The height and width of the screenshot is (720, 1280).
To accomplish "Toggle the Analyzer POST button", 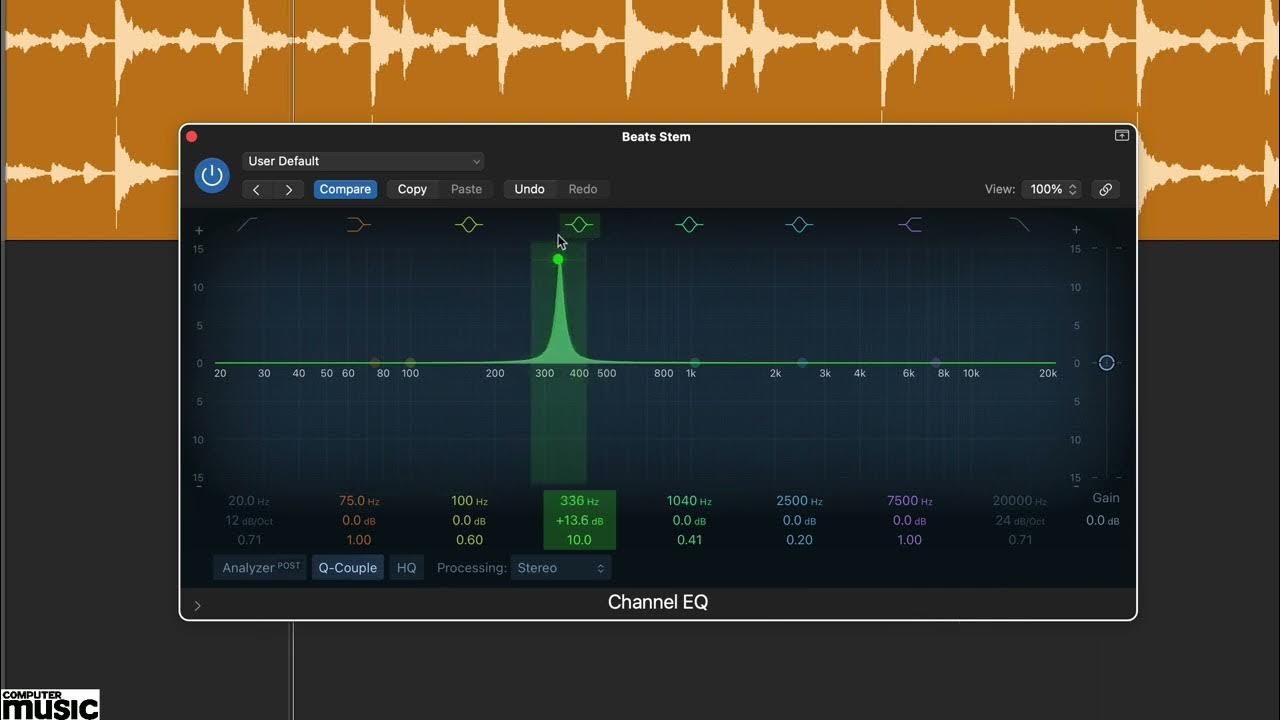I will pyautogui.click(x=260, y=568).
